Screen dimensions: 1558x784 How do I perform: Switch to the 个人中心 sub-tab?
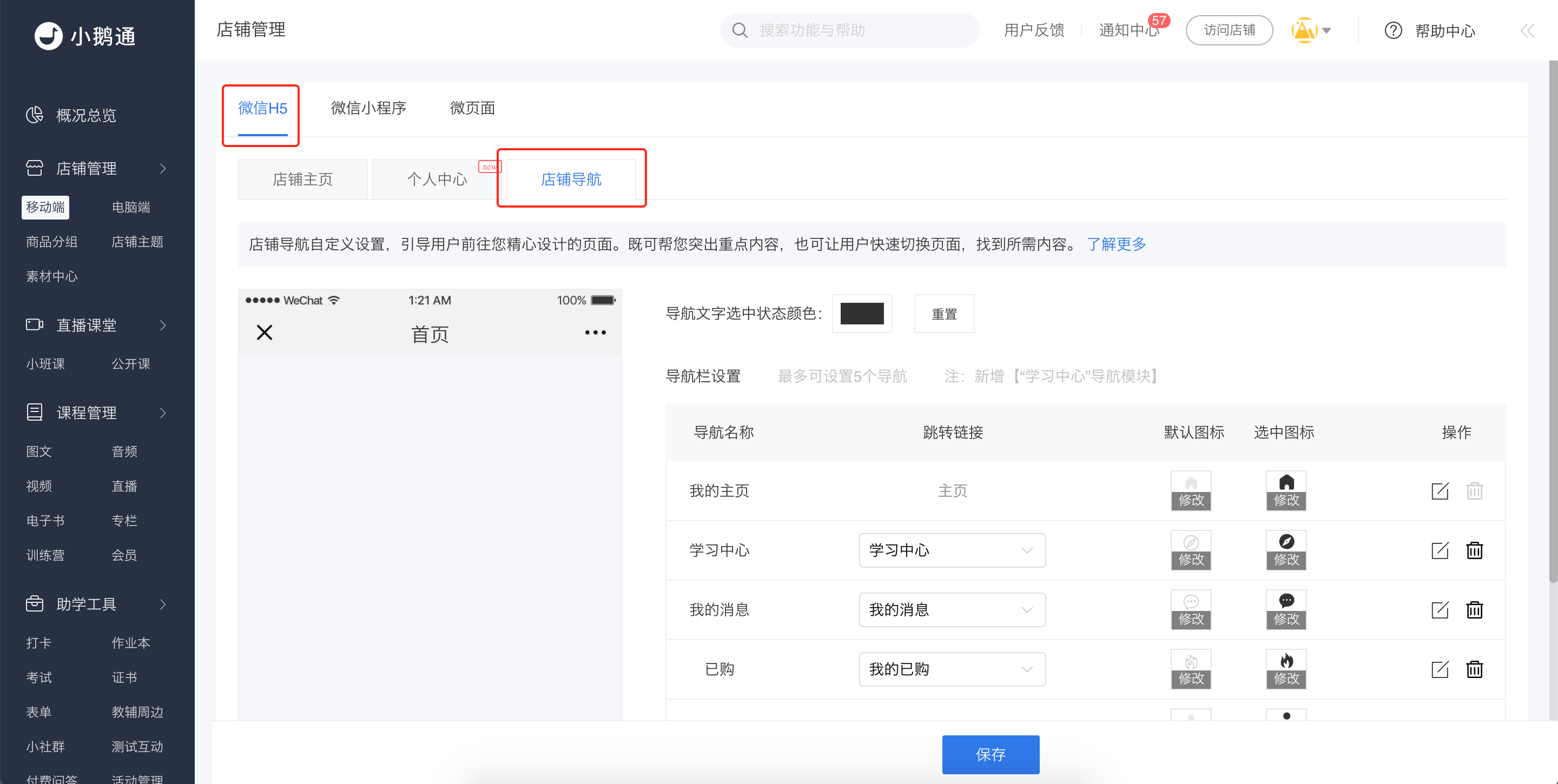point(437,180)
